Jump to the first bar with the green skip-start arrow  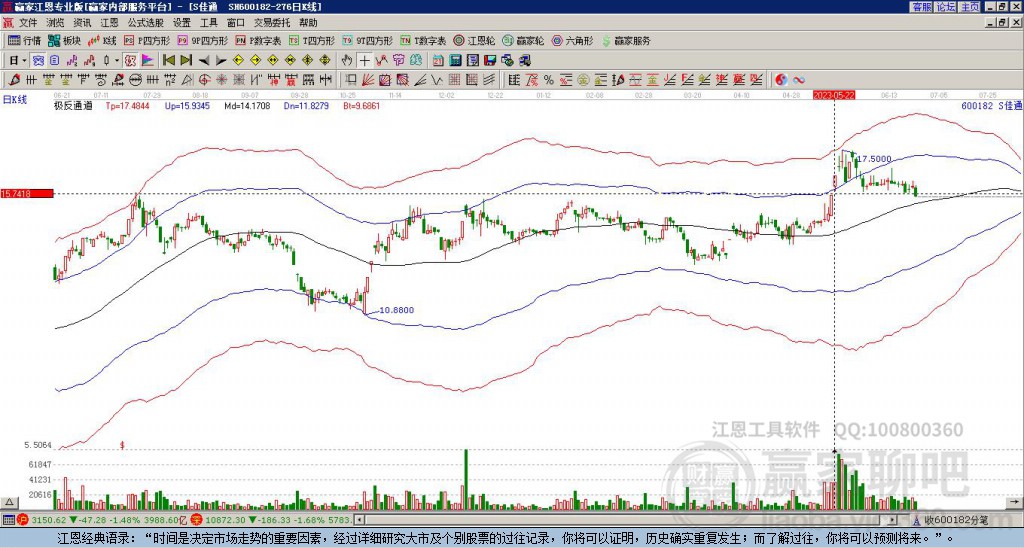pyautogui.click(x=168, y=61)
